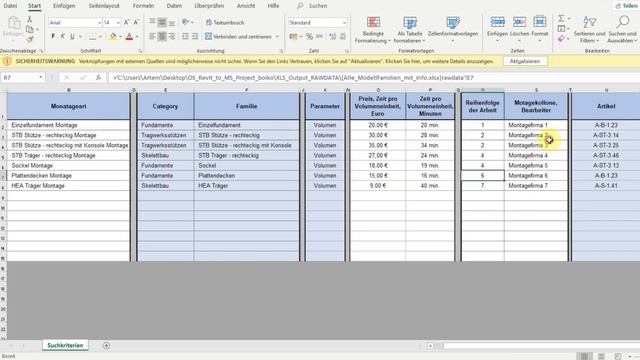Viewport: 640px width, 360px height.
Task: Click the insert function fx icon
Action: click(98, 78)
